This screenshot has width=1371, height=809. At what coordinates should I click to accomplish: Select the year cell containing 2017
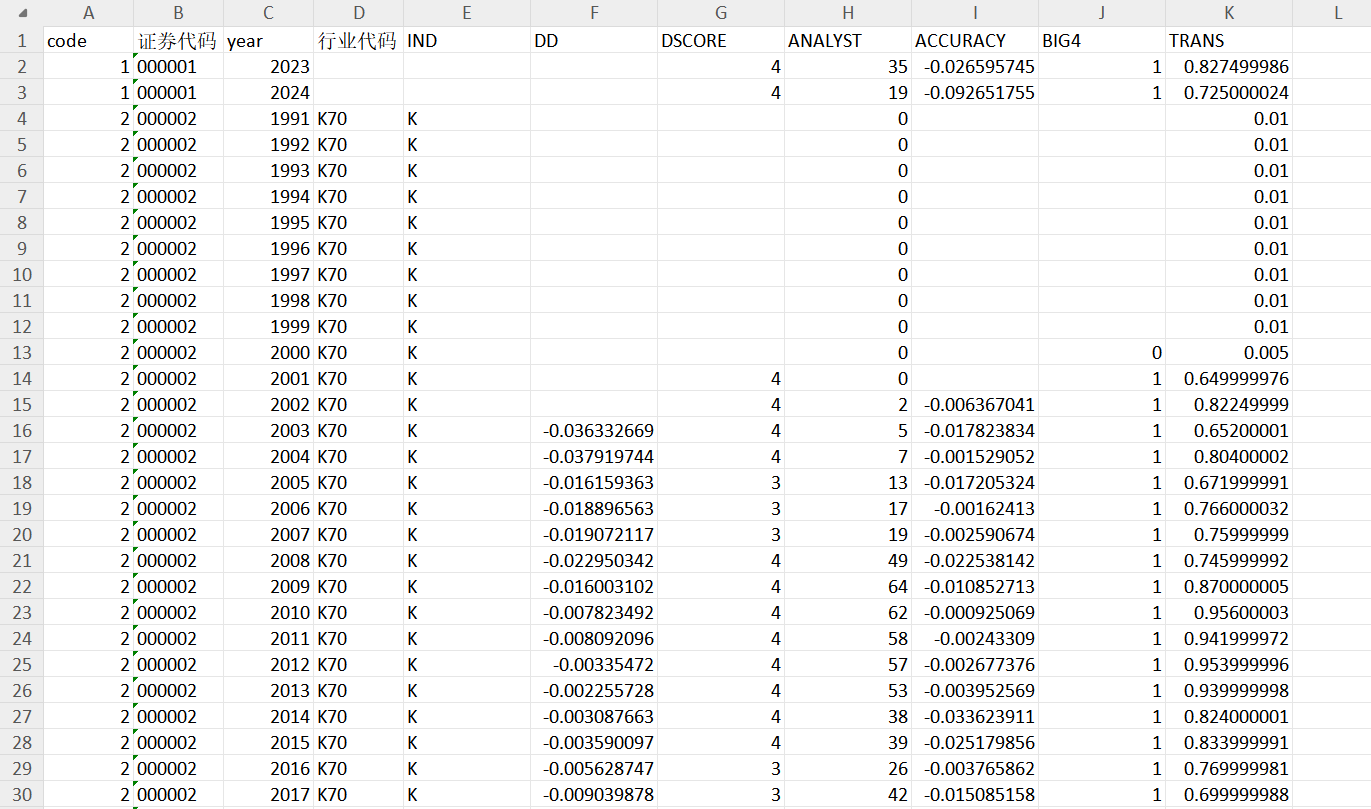tap(268, 795)
